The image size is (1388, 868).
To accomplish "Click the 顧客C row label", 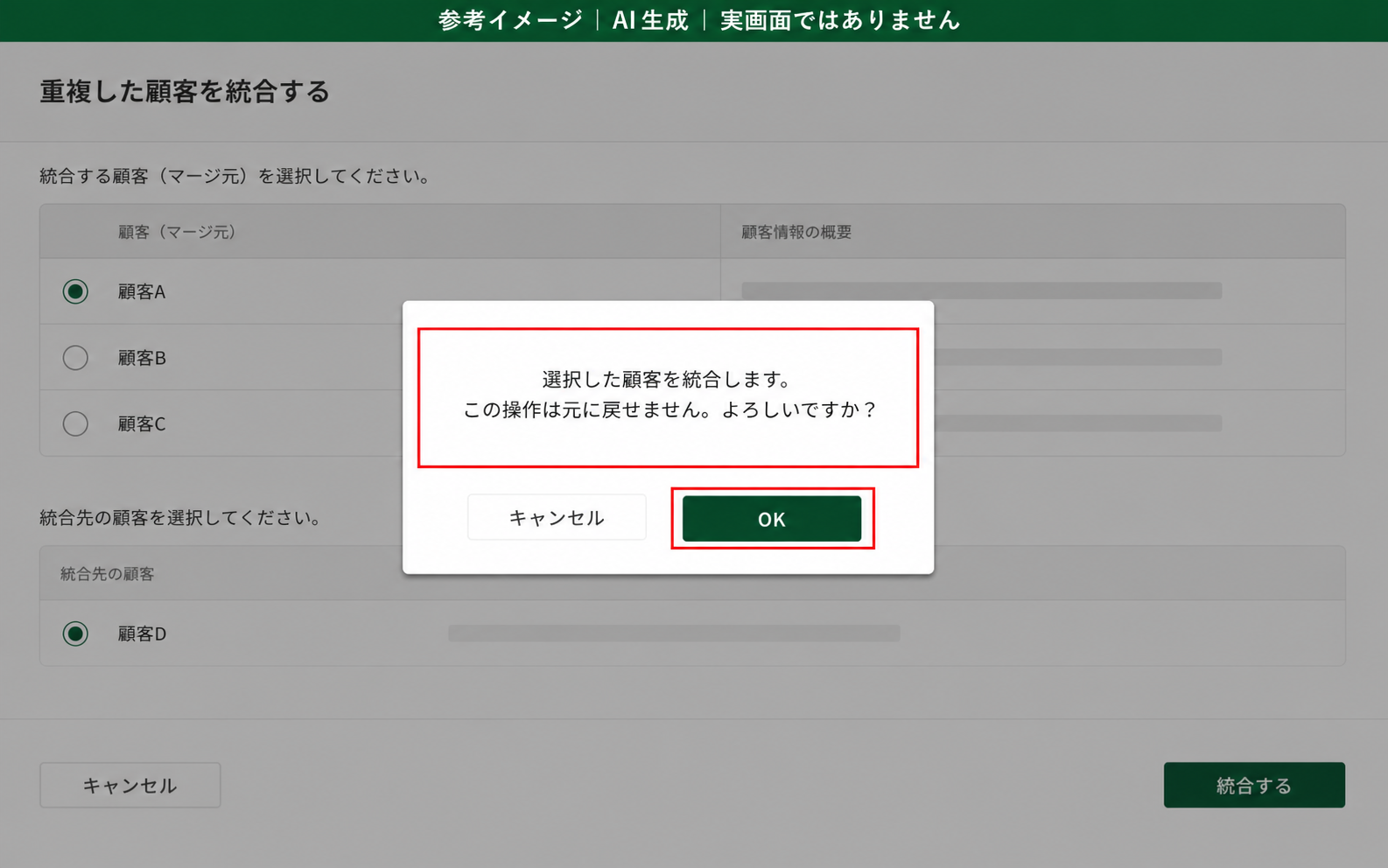I will click(x=142, y=423).
